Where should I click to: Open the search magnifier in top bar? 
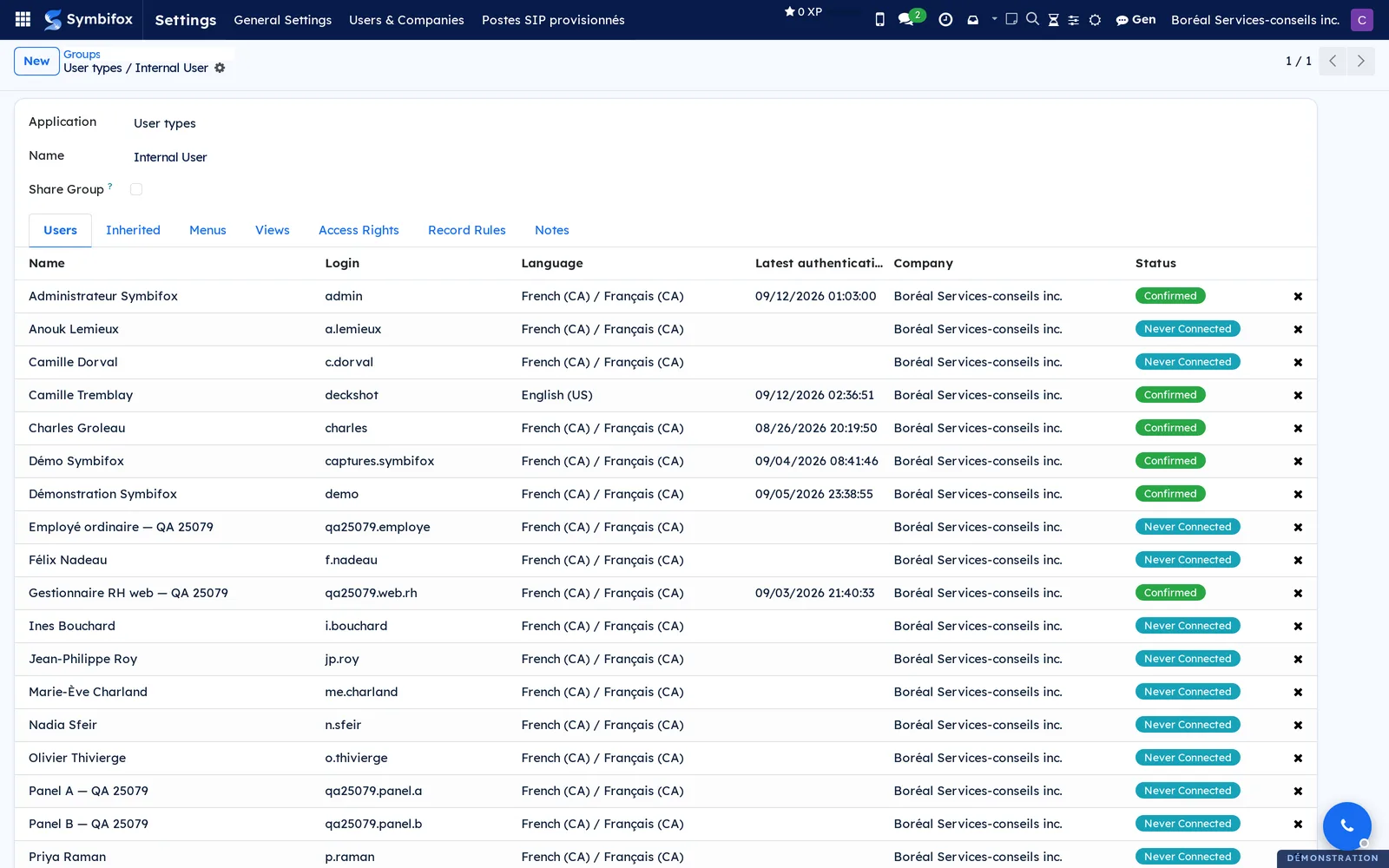tap(1032, 18)
